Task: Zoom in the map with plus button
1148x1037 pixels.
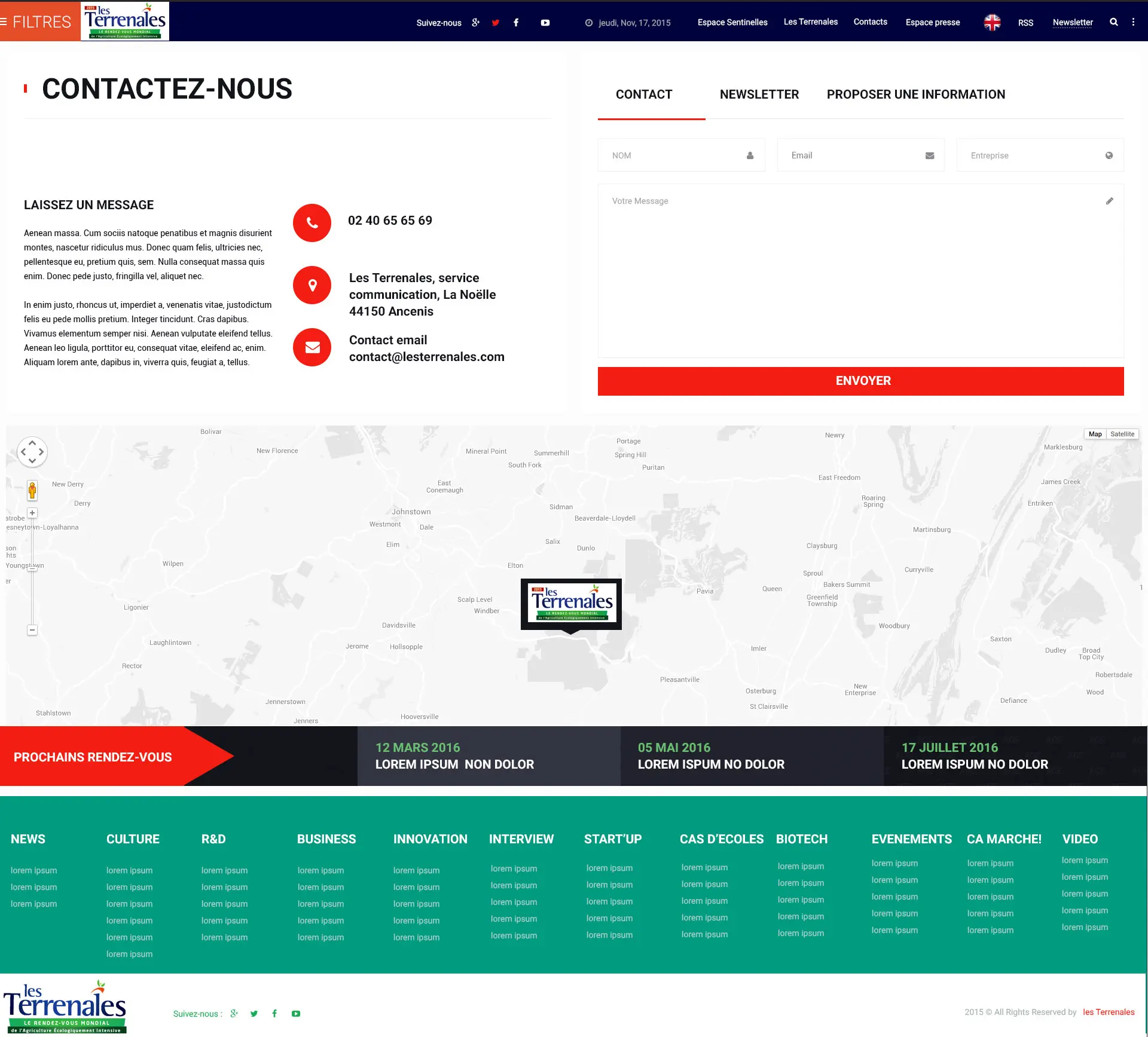Action: [x=32, y=513]
